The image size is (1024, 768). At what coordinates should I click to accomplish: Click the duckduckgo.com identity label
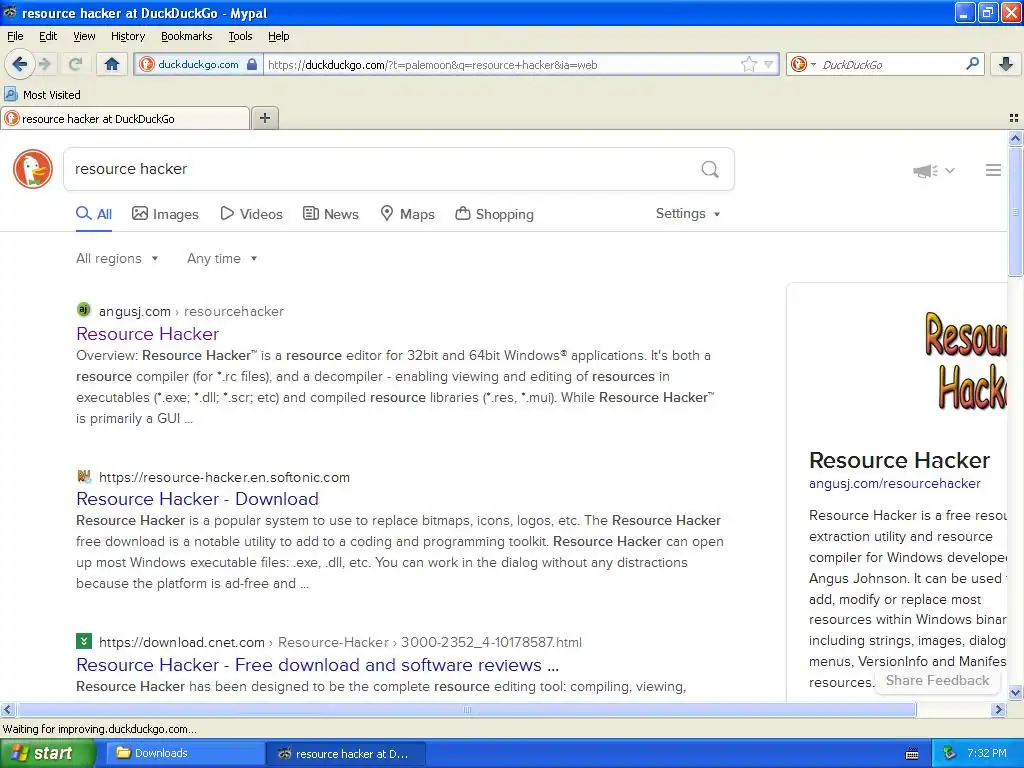click(198, 64)
